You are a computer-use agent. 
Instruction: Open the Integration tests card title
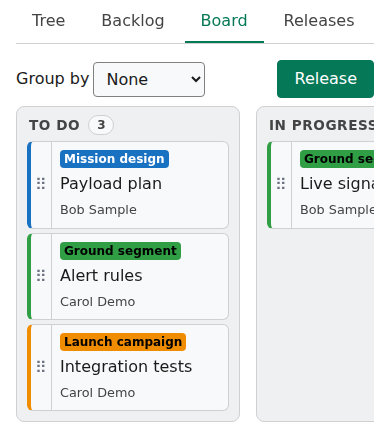pos(126,367)
